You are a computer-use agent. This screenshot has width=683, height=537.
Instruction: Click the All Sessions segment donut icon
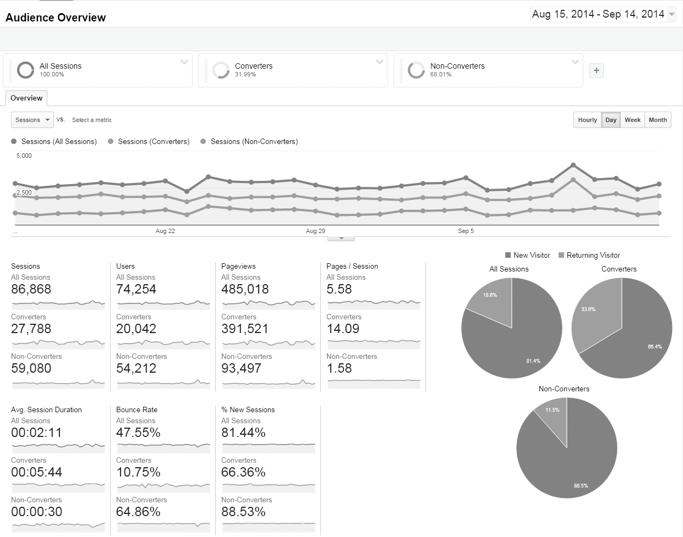(x=25, y=70)
